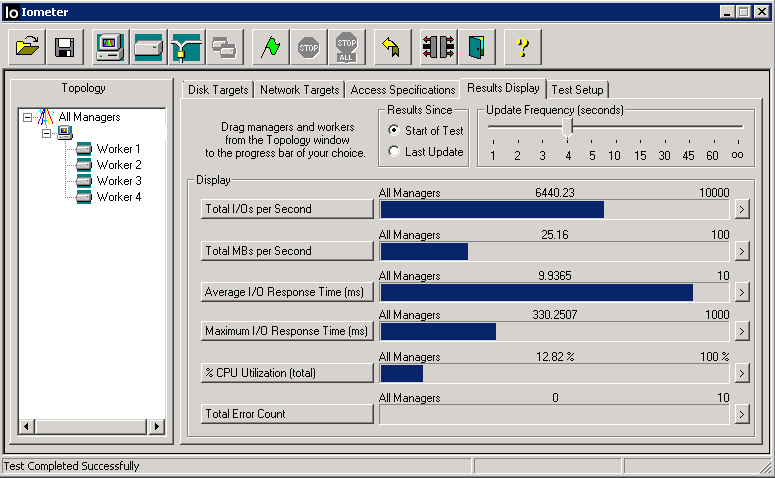Click Duplicate Selected Worker icon

pos(225,47)
